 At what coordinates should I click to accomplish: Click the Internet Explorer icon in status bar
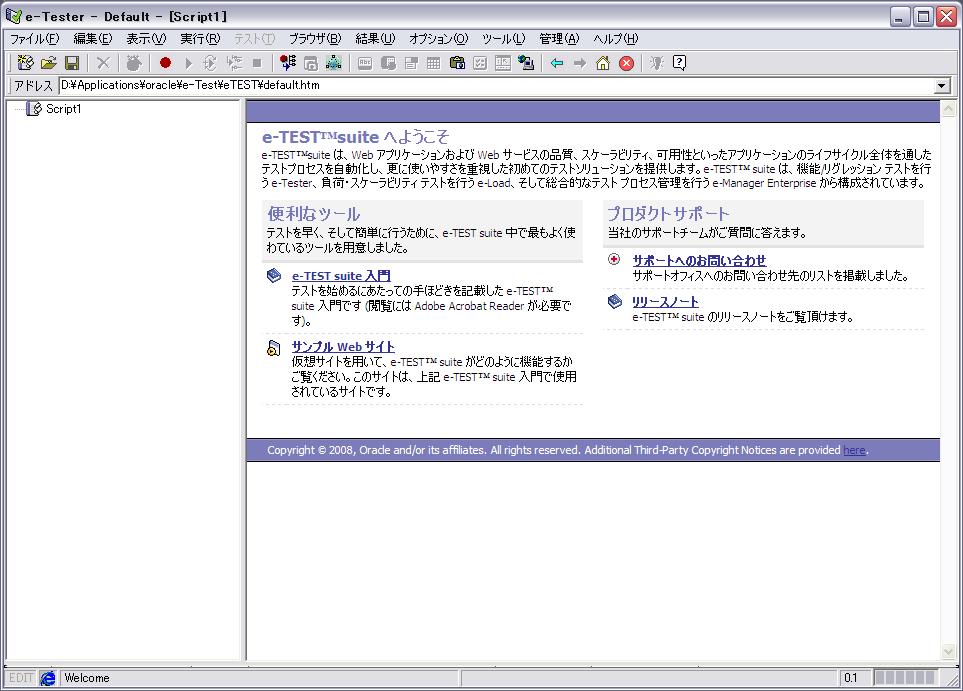tap(47, 677)
